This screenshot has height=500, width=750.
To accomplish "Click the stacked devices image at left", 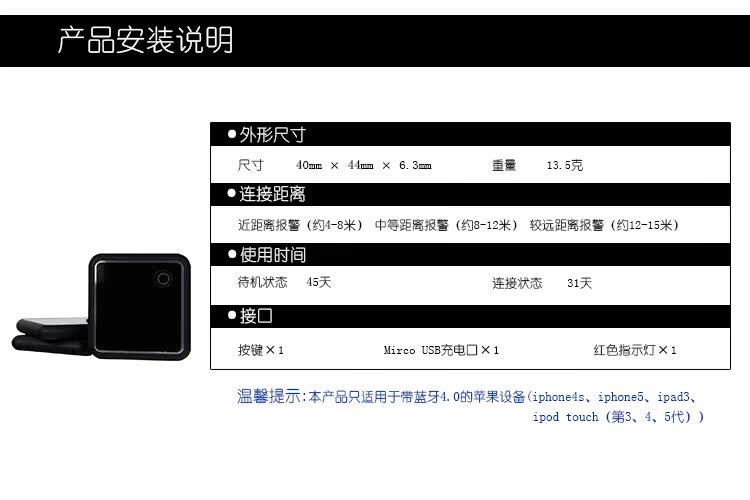I will (52, 336).
